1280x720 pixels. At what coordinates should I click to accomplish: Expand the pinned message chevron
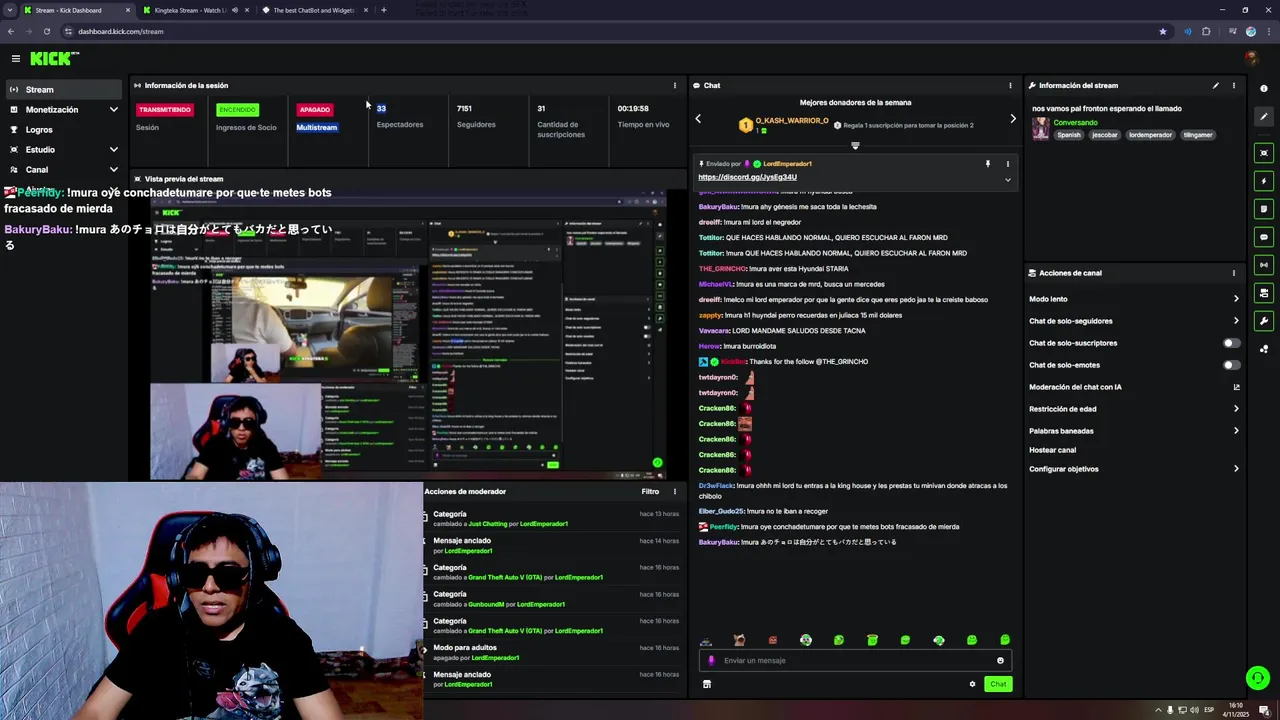click(x=1007, y=180)
